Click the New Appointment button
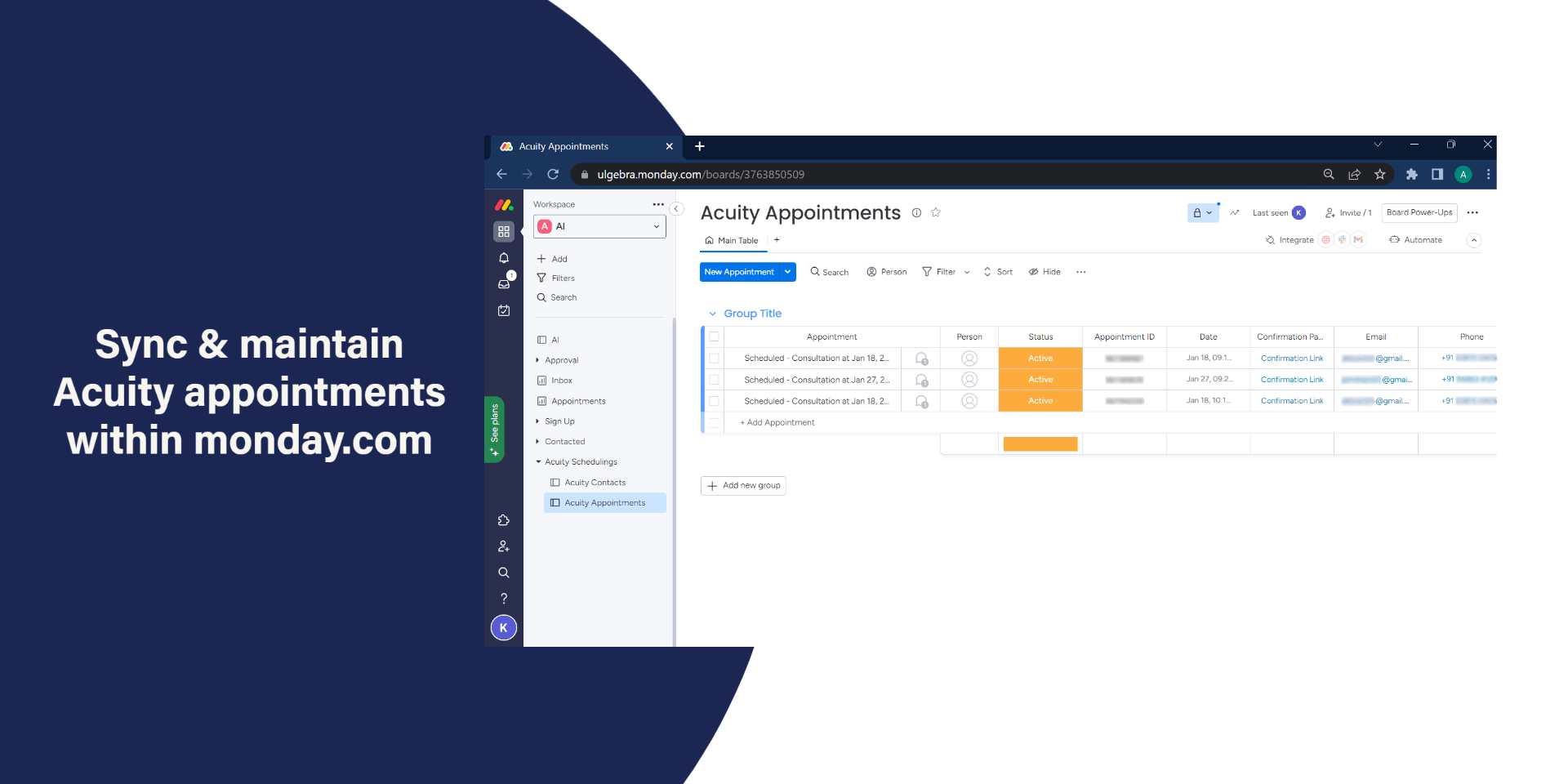Image resolution: width=1568 pixels, height=784 pixels. coord(739,272)
